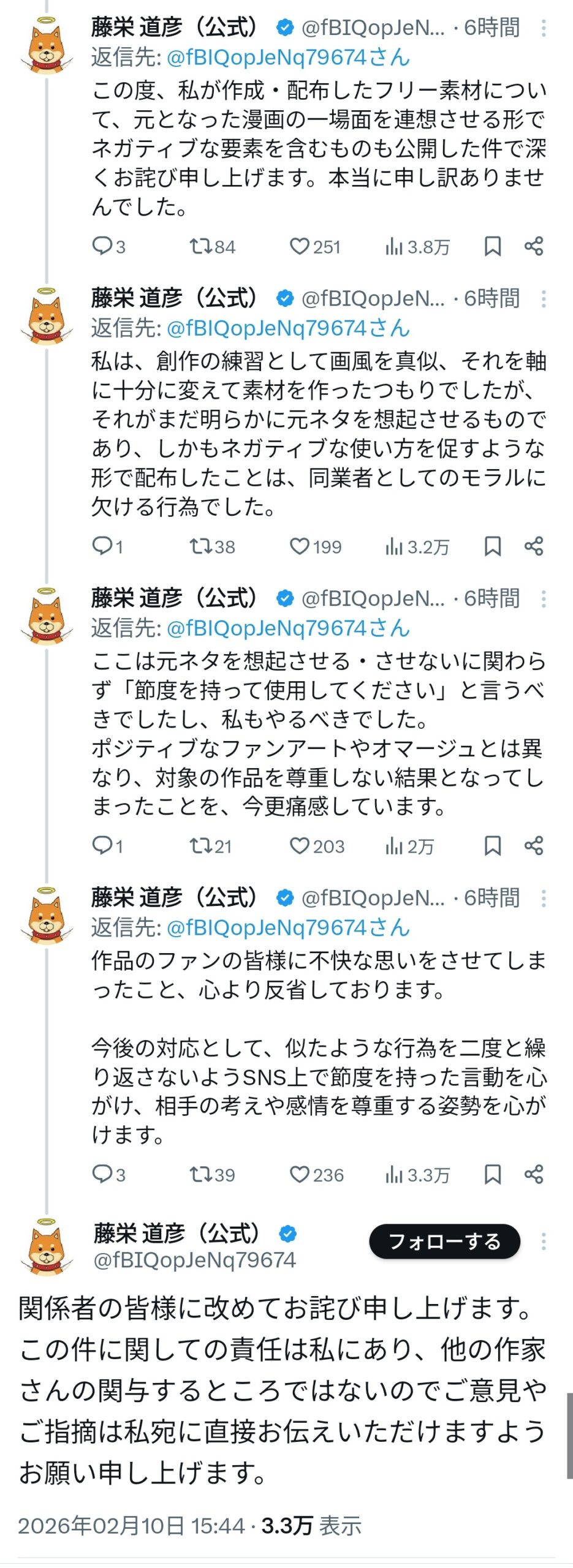Open more options on the first tweet

coord(544,28)
